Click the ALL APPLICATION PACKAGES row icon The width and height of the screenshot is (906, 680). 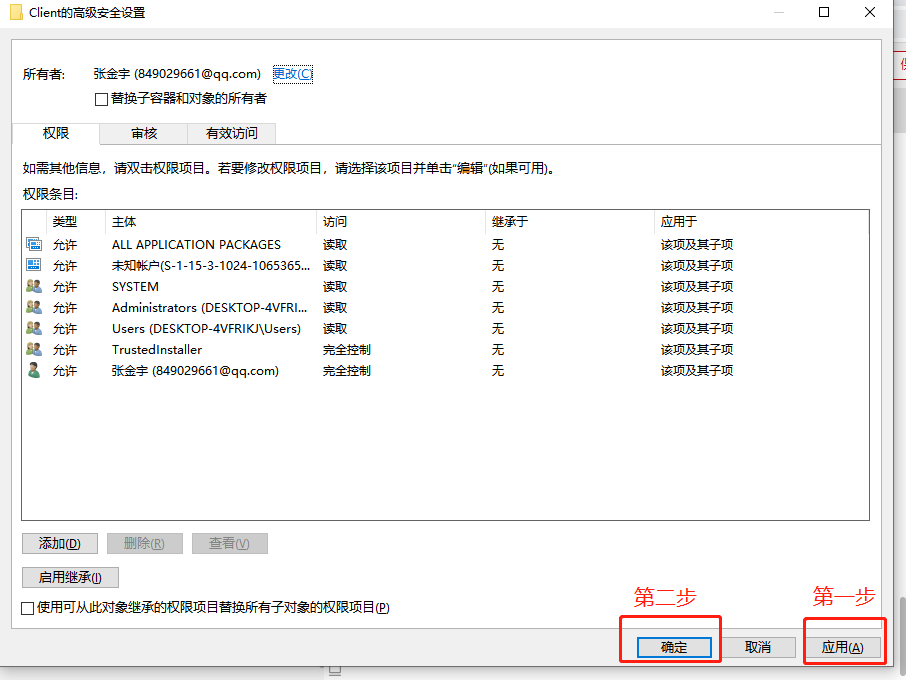pos(34,244)
